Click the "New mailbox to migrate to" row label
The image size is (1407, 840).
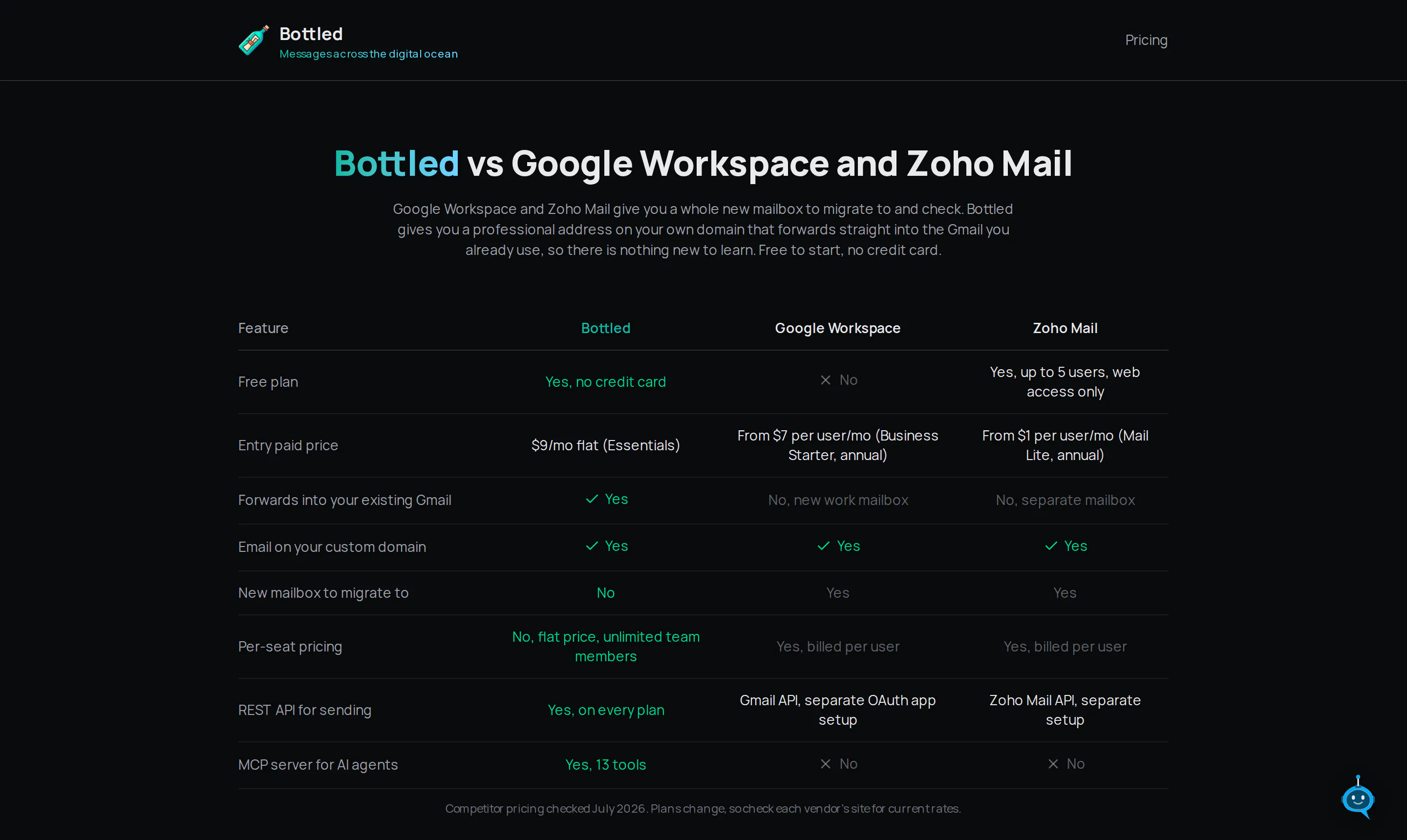(x=323, y=593)
